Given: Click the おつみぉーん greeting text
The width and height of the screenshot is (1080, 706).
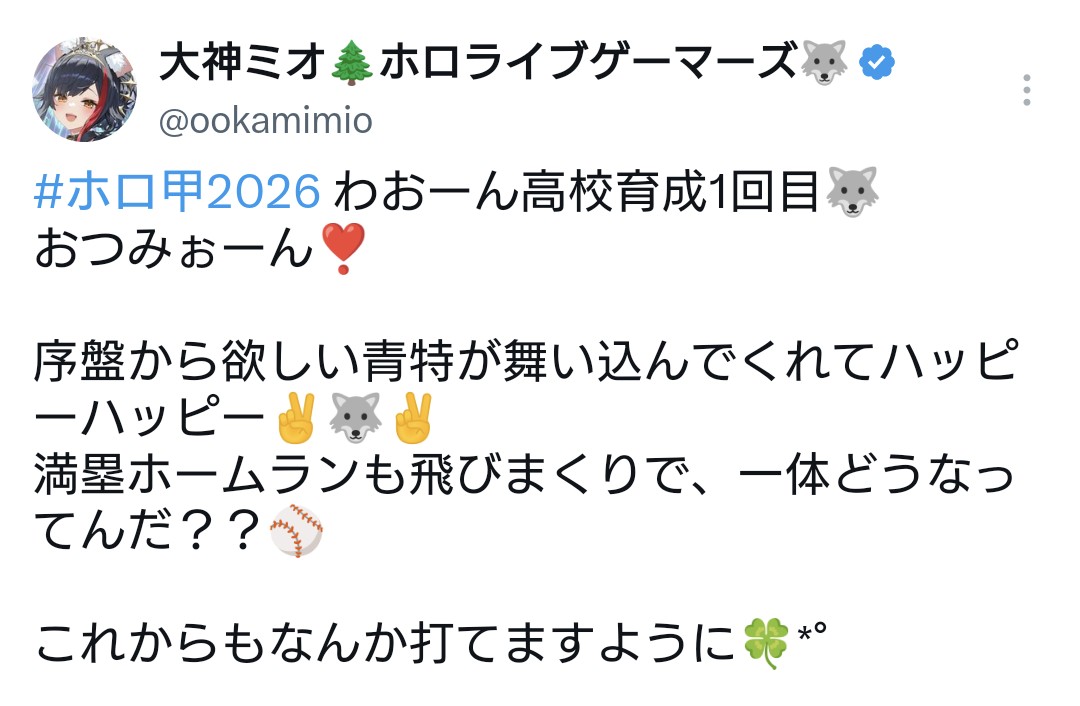Looking at the screenshot, I should pyautogui.click(x=175, y=249).
